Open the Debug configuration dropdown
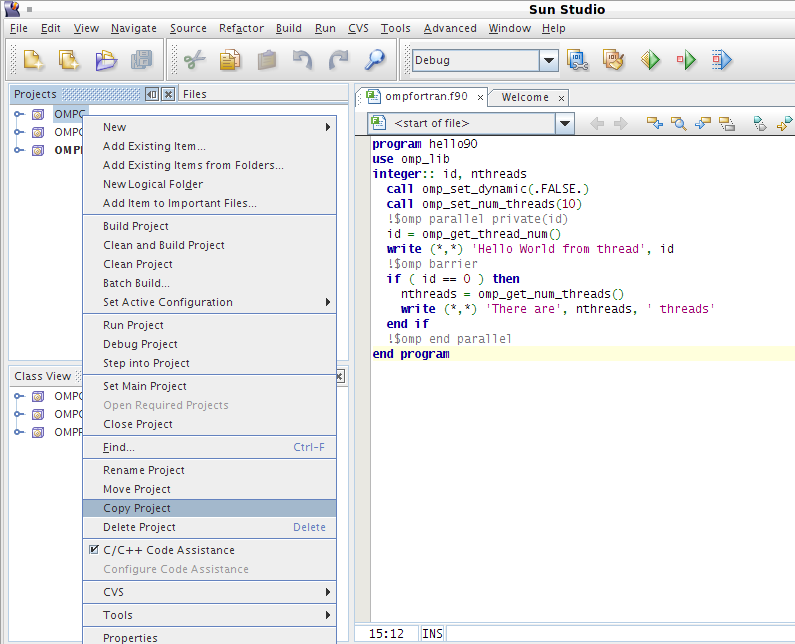795x644 pixels. click(549, 60)
